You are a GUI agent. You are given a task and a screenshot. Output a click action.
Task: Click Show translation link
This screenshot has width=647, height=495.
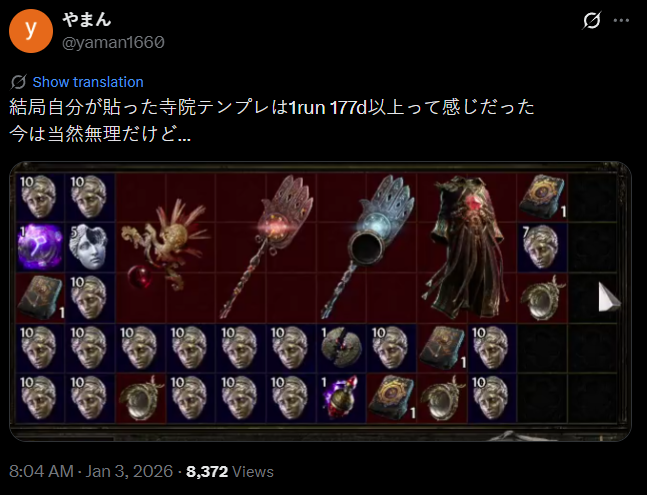click(x=88, y=82)
